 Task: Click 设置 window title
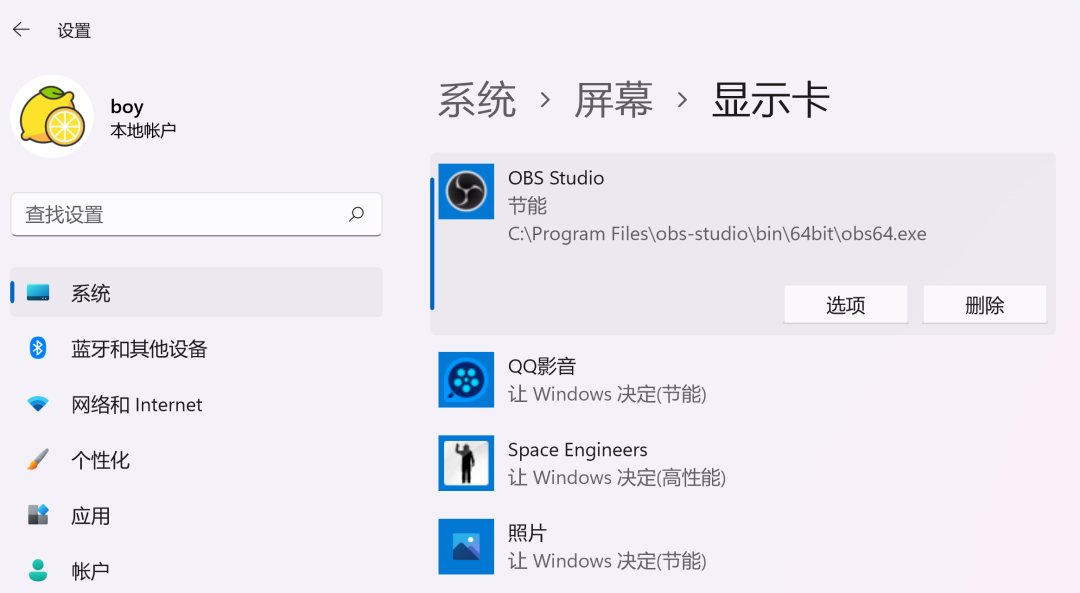click(x=74, y=30)
